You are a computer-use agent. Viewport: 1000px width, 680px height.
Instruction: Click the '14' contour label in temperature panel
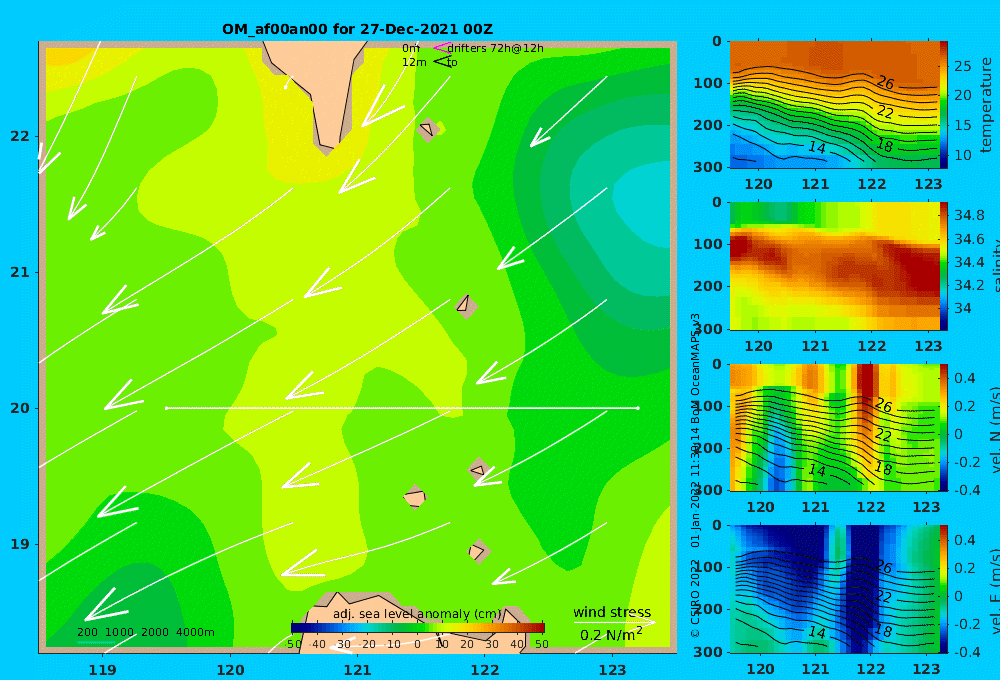tap(817, 147)
